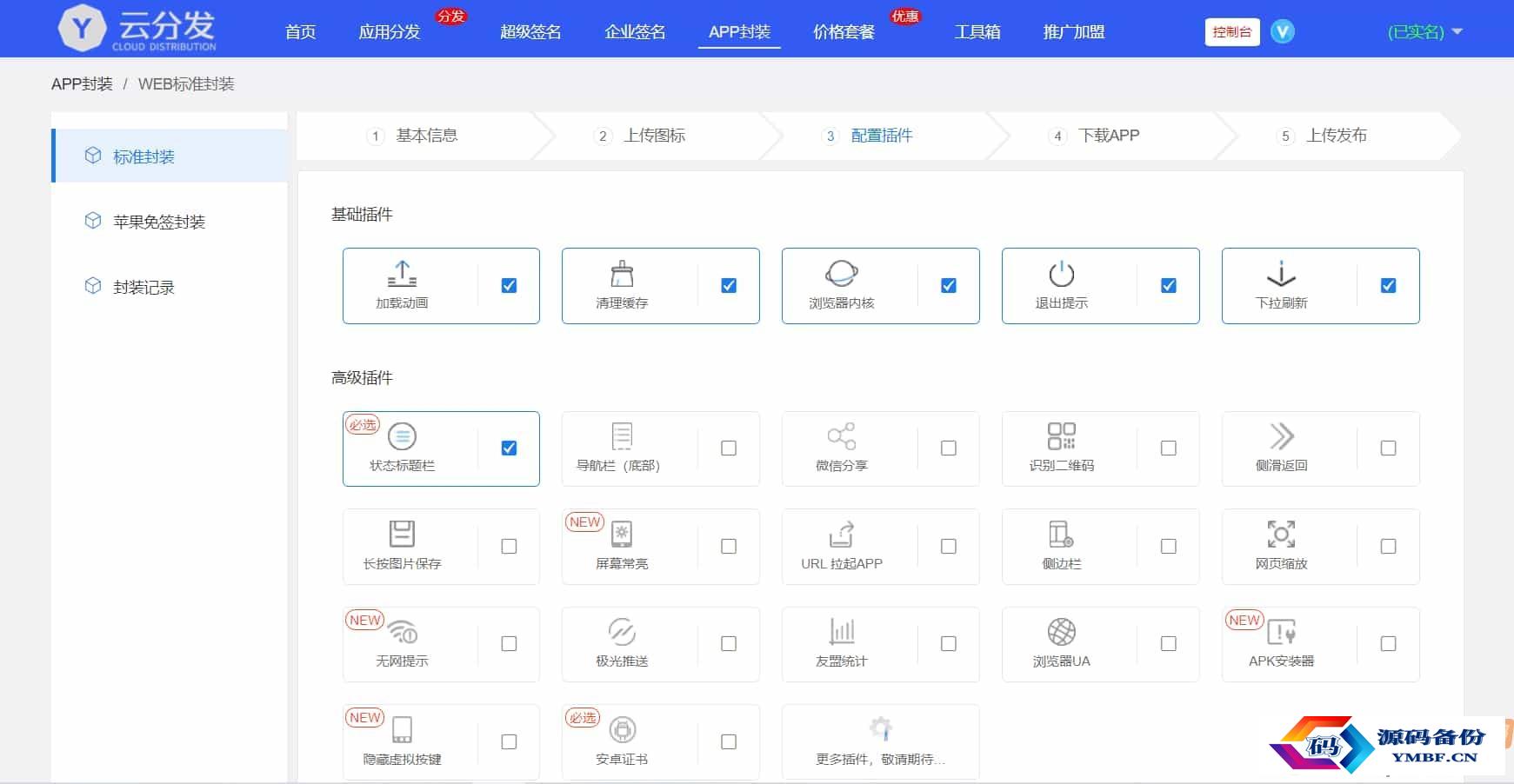The height and width of the screenshot is (784, 1514).
Task: Check the 长按图片保存 checkbox
Action: [x=510, y=546]
